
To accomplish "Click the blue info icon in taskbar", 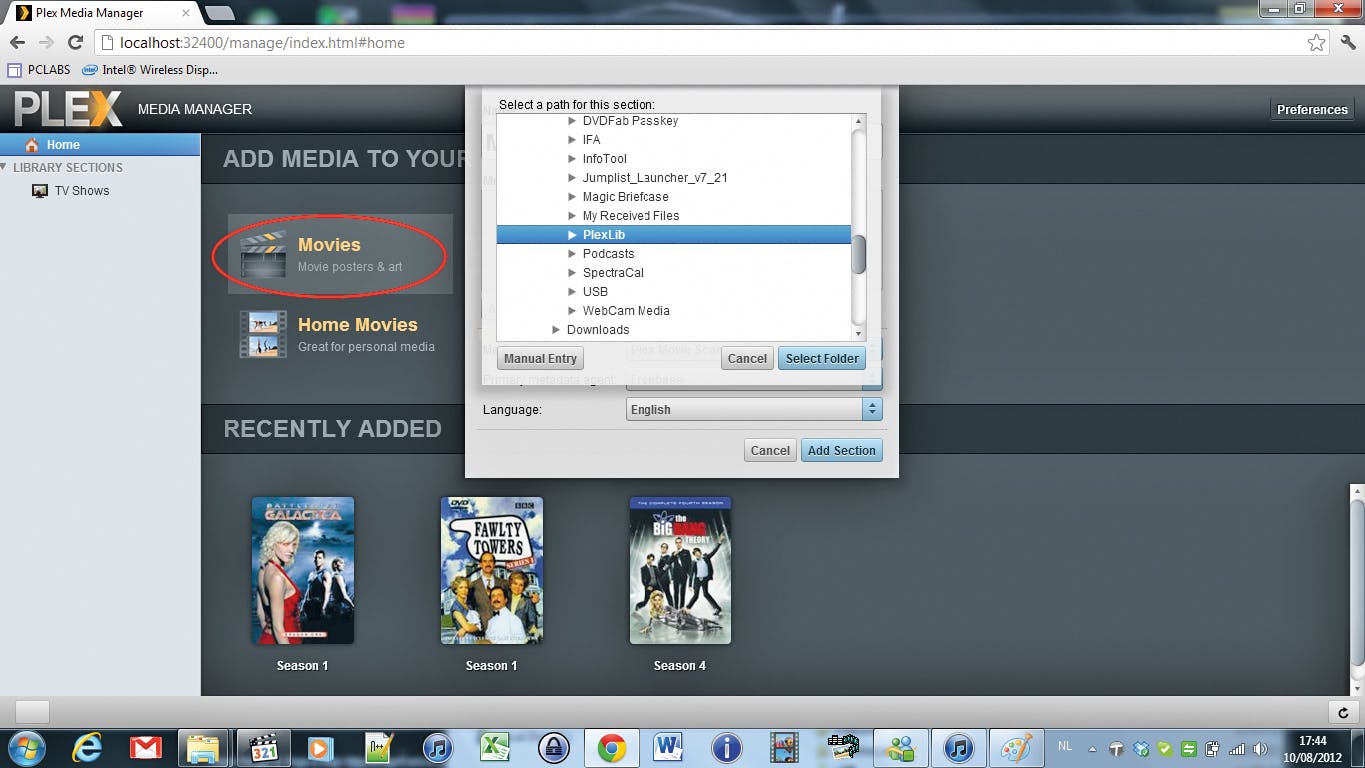I will click(x=727, y=748).
